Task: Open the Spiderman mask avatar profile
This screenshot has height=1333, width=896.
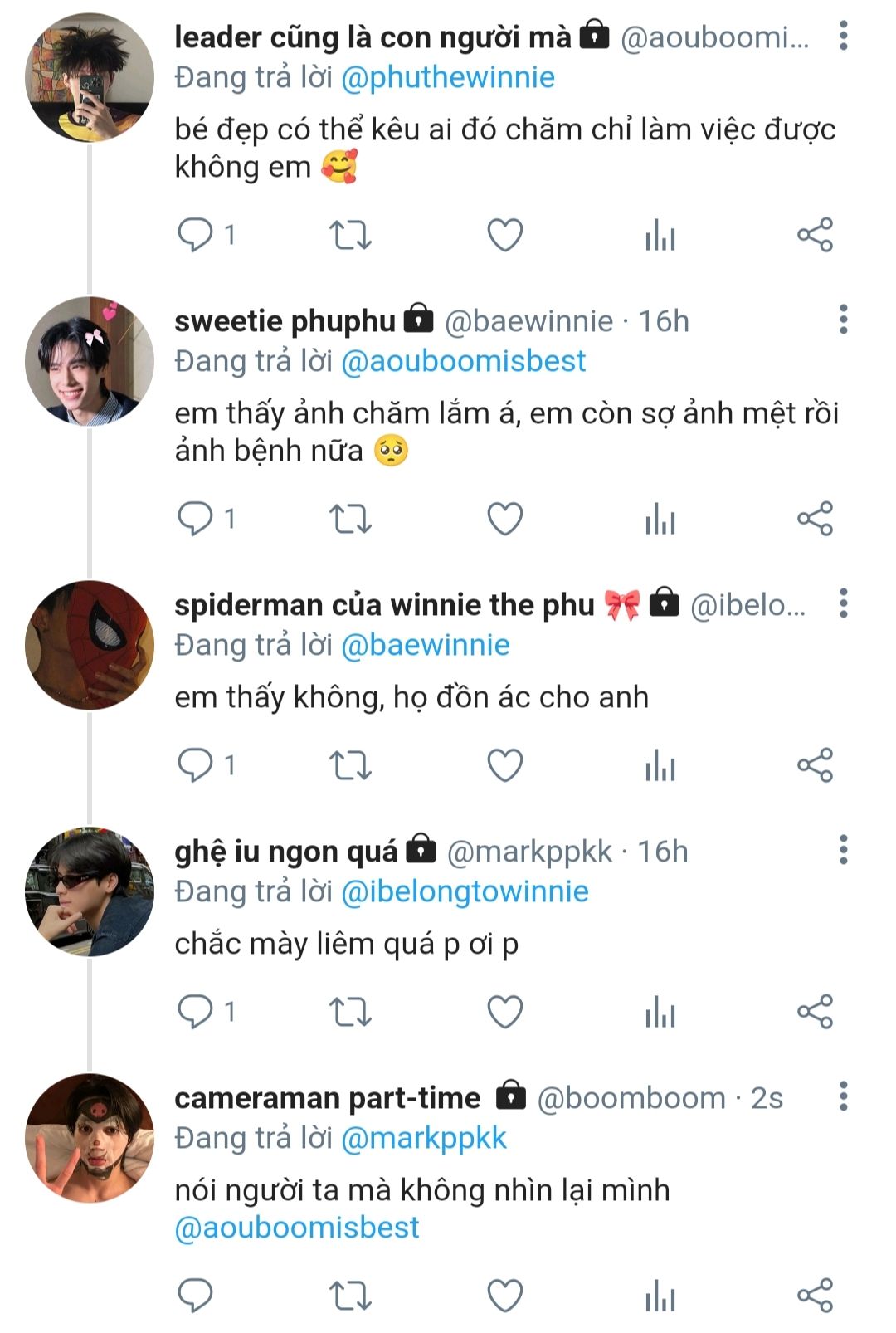Action: pos(90,646)
